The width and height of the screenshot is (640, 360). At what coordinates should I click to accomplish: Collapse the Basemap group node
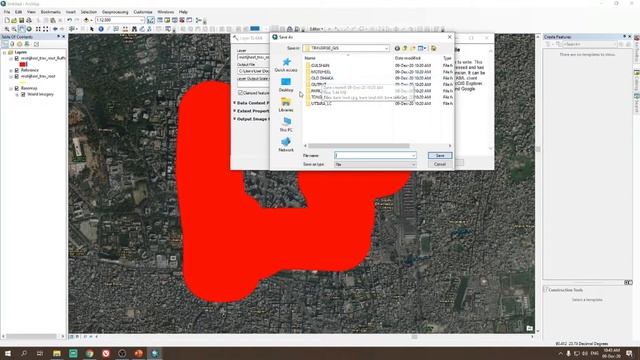11,88
